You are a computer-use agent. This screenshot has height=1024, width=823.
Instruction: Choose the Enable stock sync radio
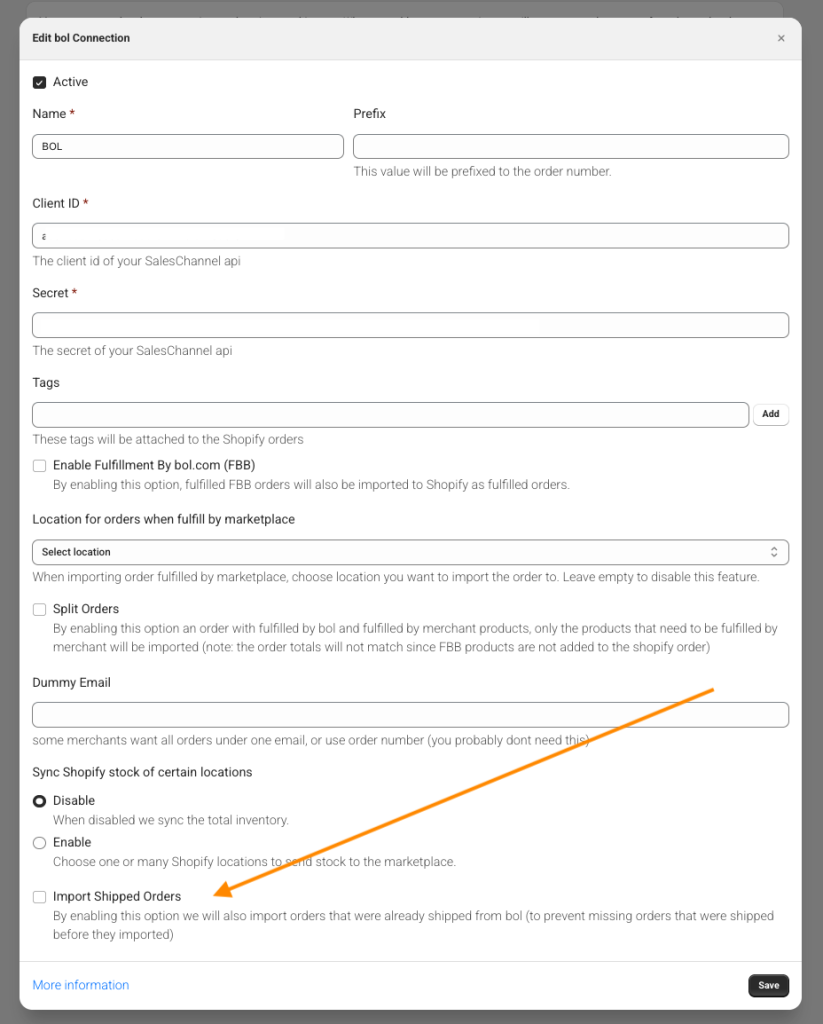pos(40,843)
